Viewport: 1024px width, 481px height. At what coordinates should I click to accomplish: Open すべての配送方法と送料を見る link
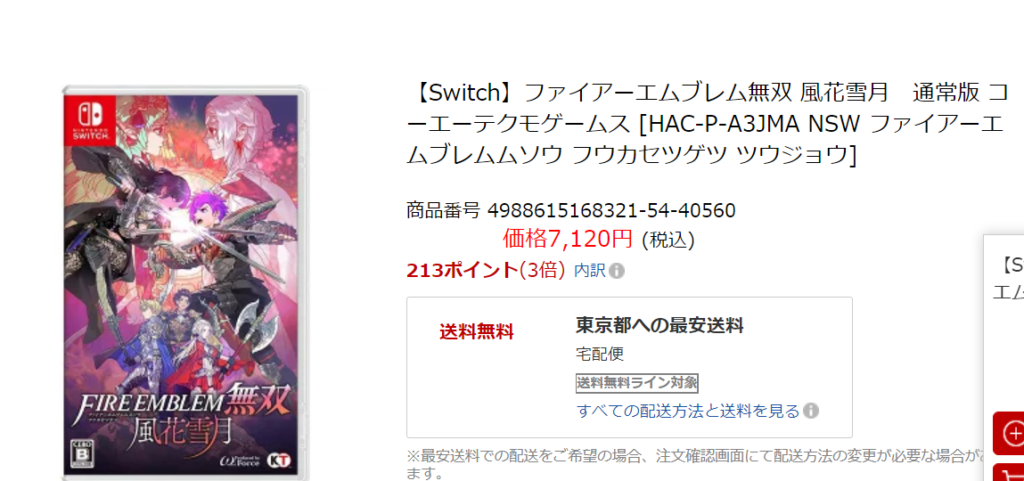(688, 411)
